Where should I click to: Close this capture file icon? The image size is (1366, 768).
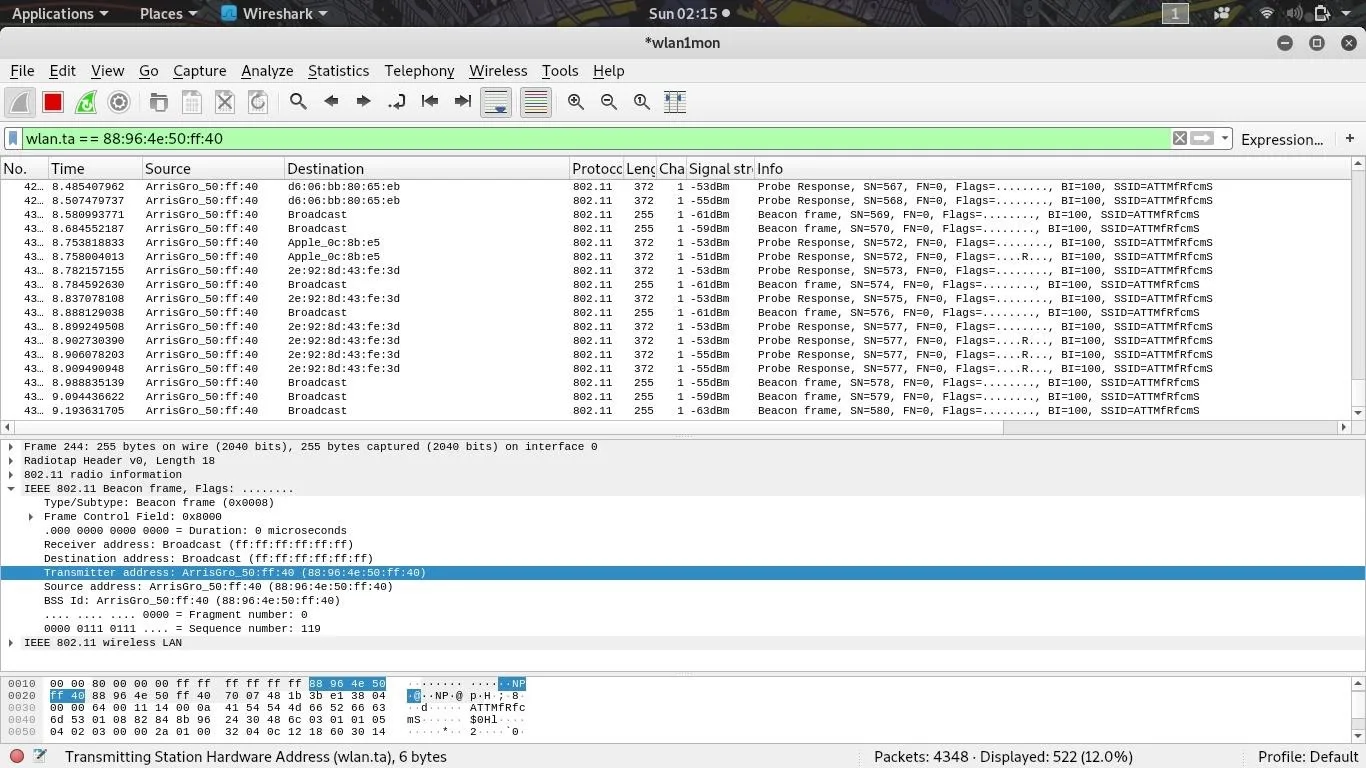pos(225,102)
